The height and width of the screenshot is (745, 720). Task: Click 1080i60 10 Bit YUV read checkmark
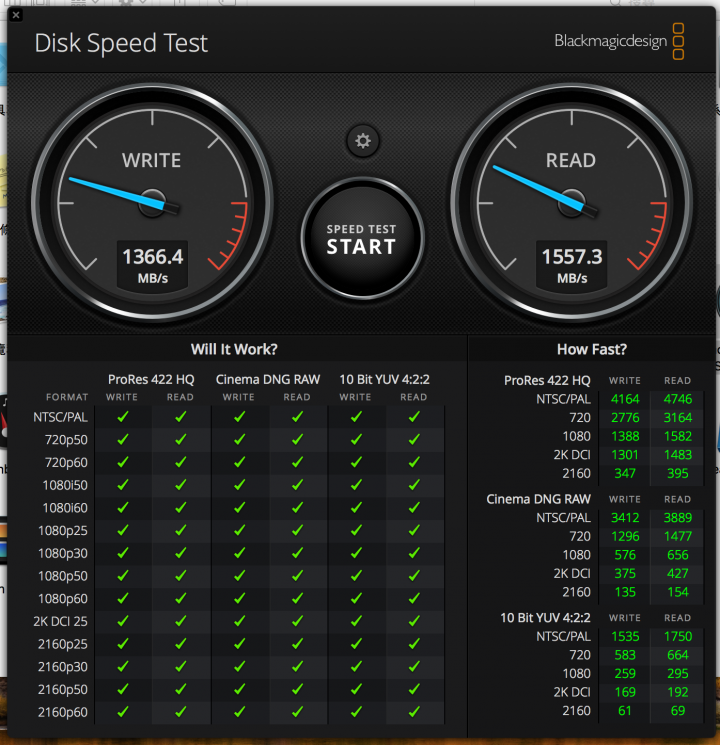pyautogui.click(x=414, y=507)
